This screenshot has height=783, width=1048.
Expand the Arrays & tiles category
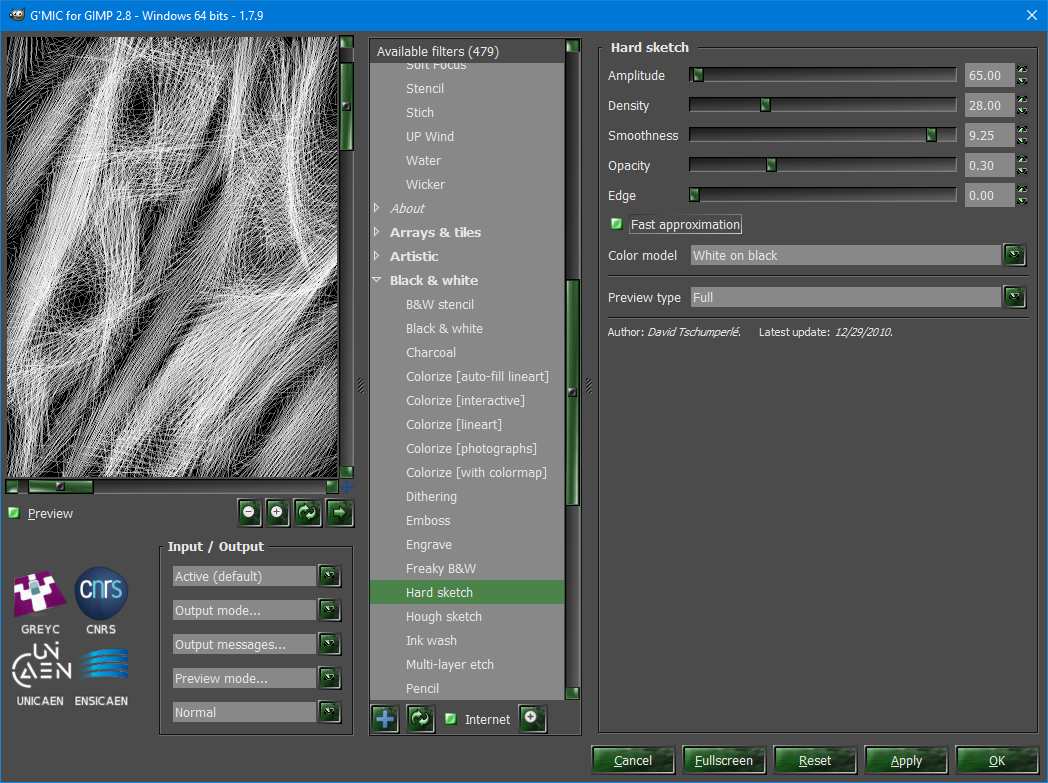[377, 232]
